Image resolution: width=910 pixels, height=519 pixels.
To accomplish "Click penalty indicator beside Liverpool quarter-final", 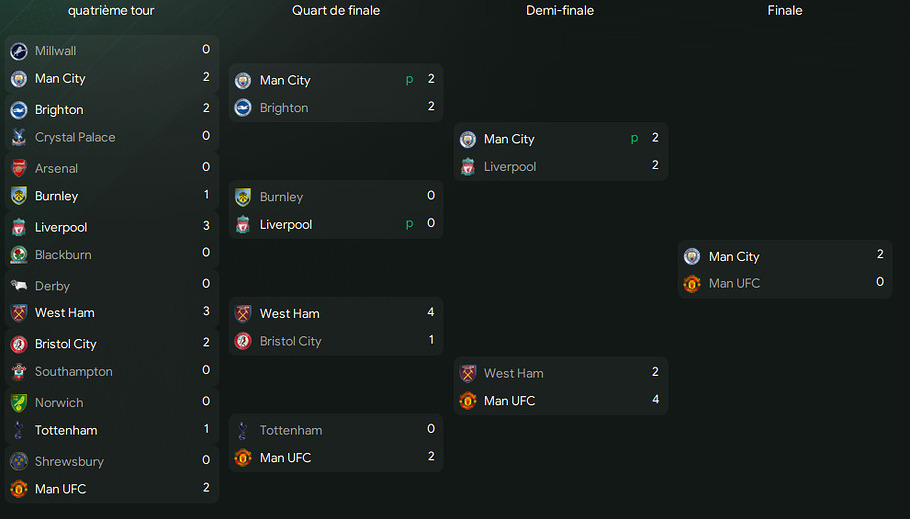I will tap(410, 224).
